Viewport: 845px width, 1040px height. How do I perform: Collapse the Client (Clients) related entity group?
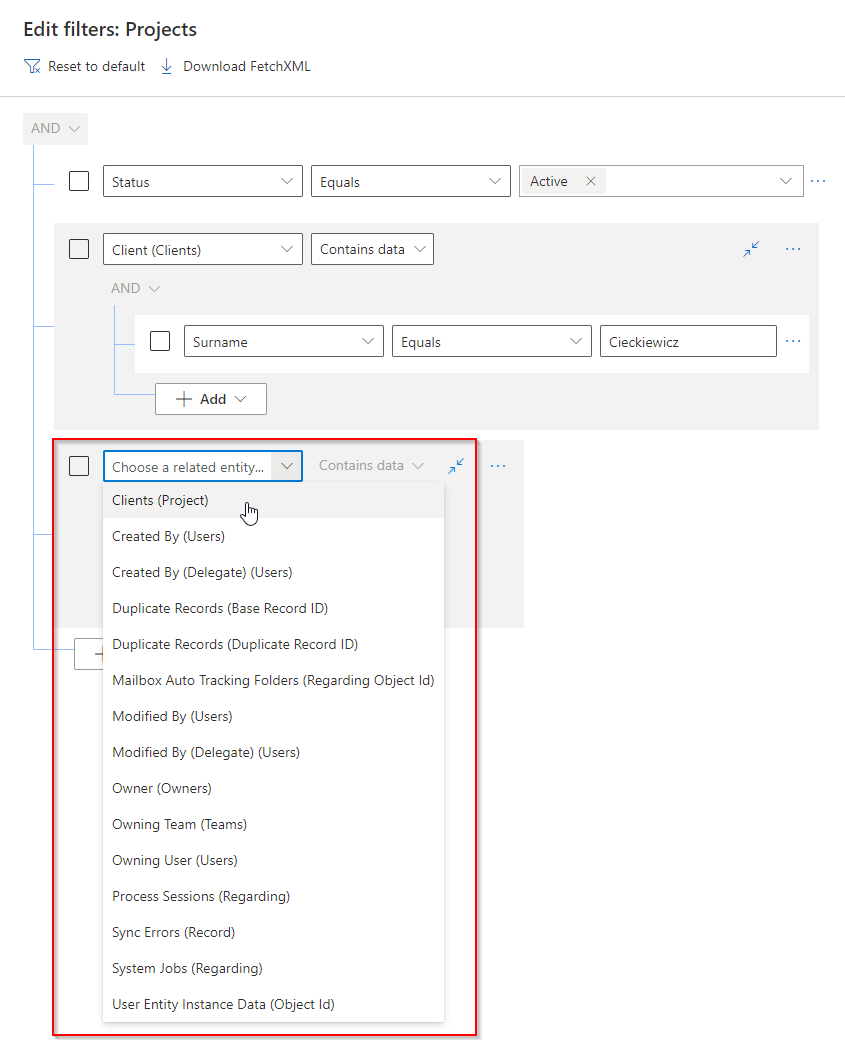[751, 249]
